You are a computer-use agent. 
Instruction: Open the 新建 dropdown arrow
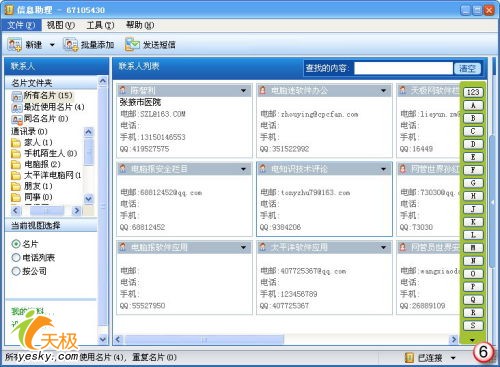click(x=52, y=45)
